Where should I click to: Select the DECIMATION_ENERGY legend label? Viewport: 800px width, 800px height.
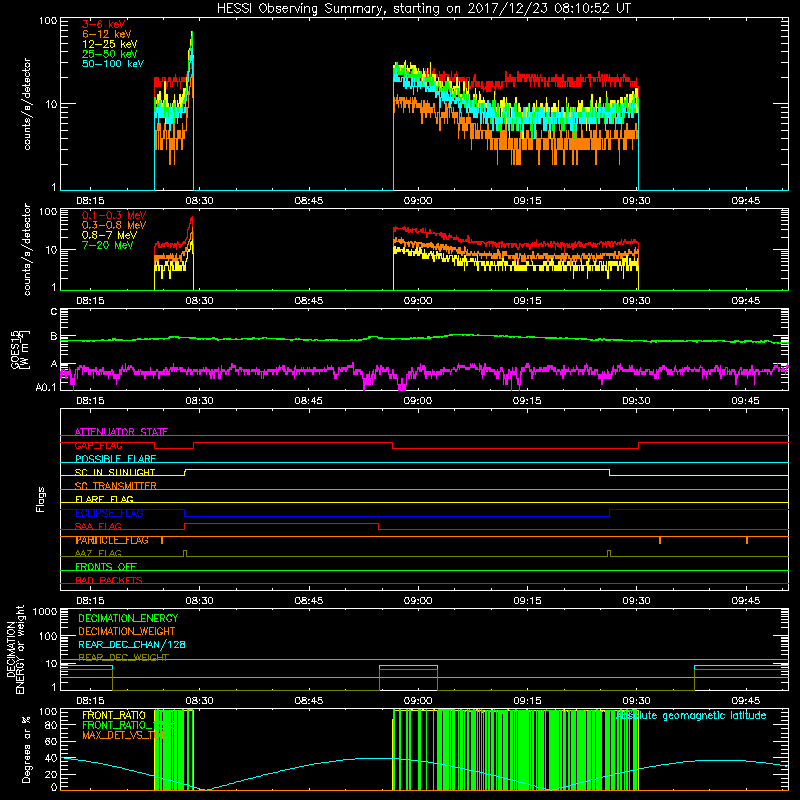[128, 618]
